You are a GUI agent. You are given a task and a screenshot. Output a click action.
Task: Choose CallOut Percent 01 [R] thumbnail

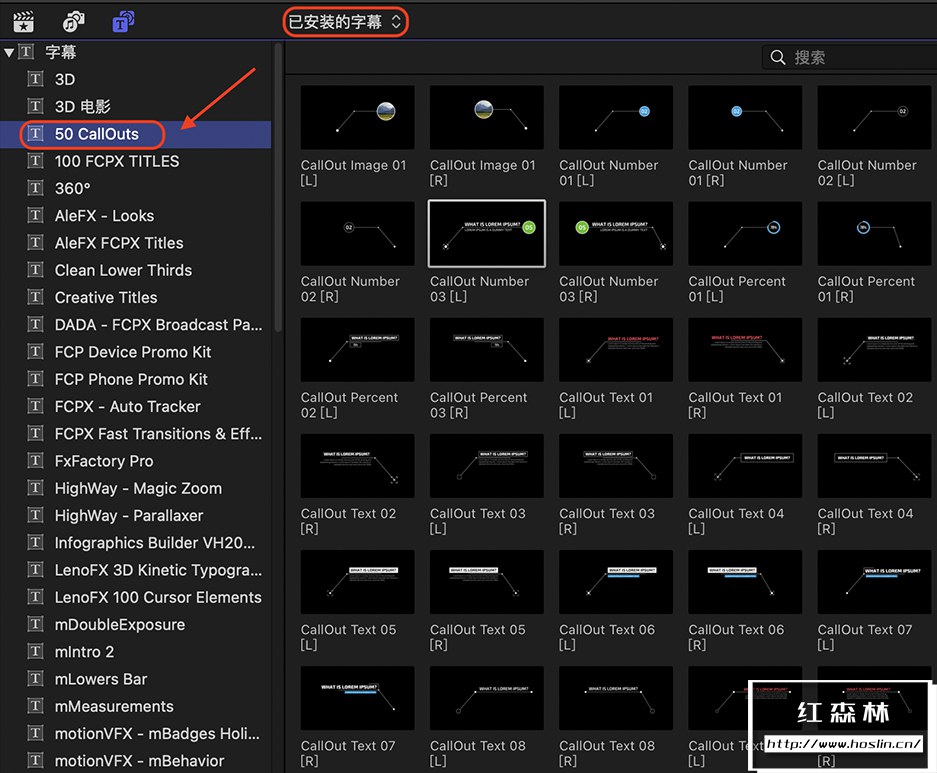874,233
